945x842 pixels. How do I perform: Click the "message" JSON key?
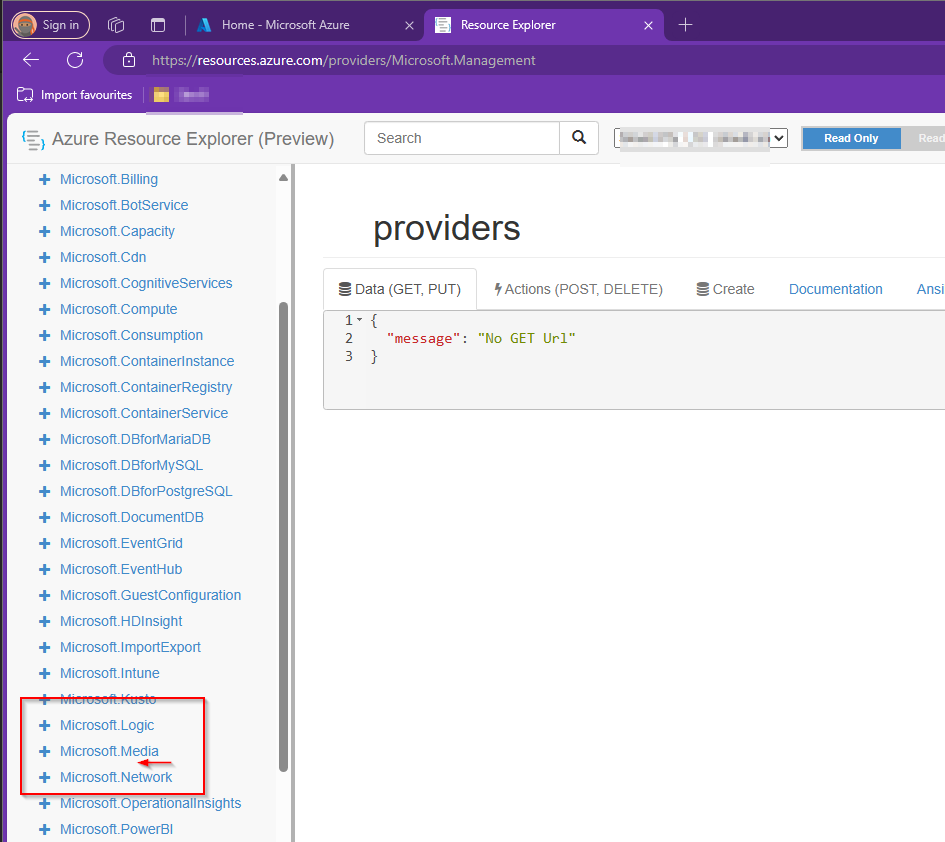coord(423,339)
